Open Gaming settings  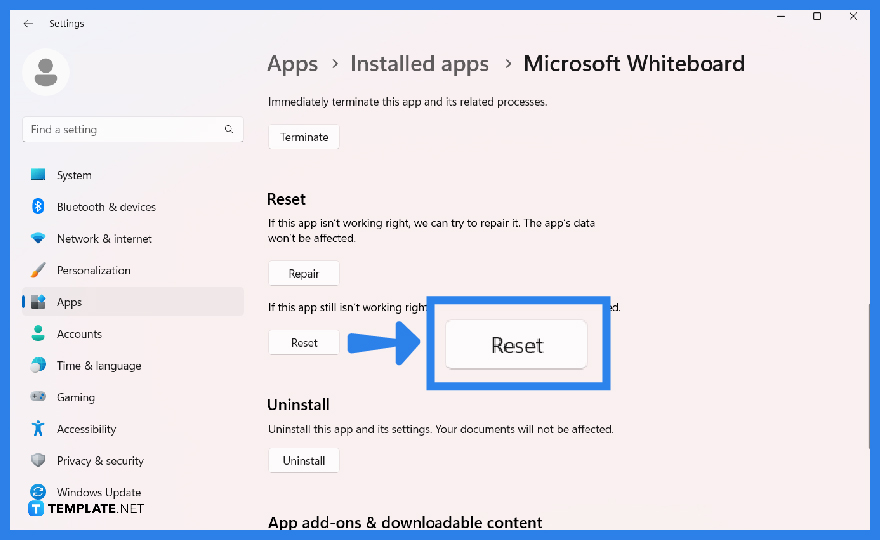point(133,397)
